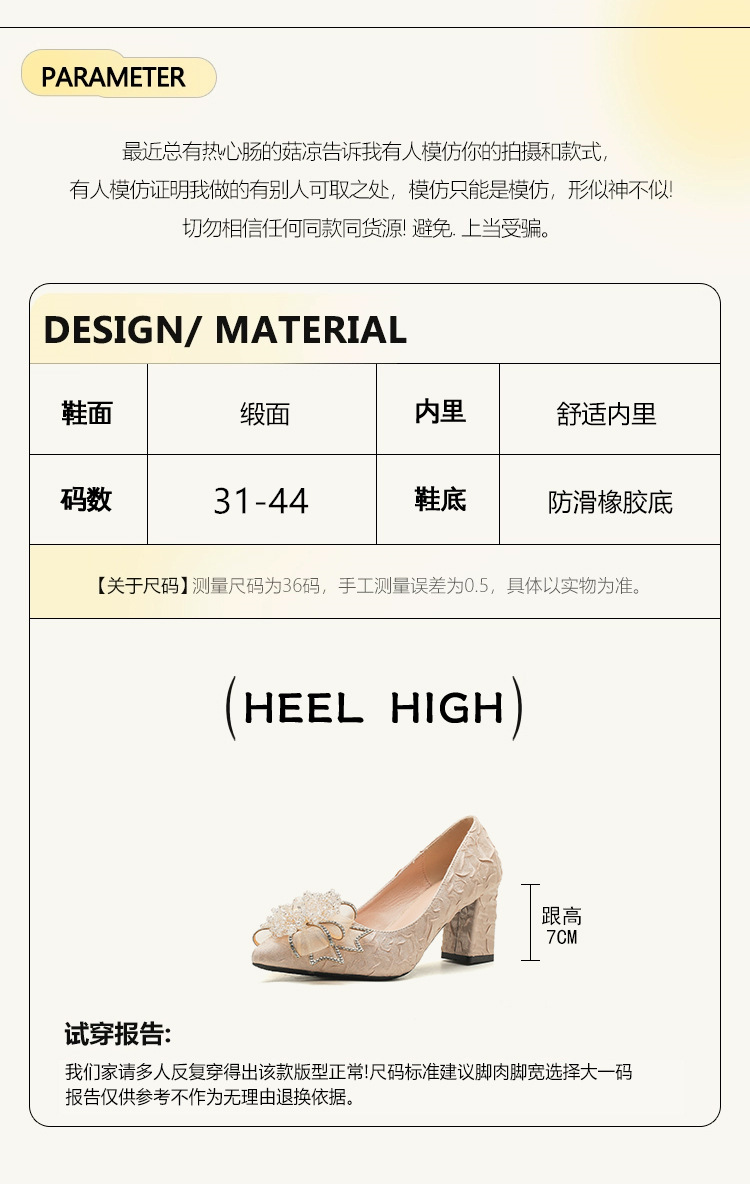Click the fitting report paragraph text
Screen dimensions: 750x1184
348,1084
